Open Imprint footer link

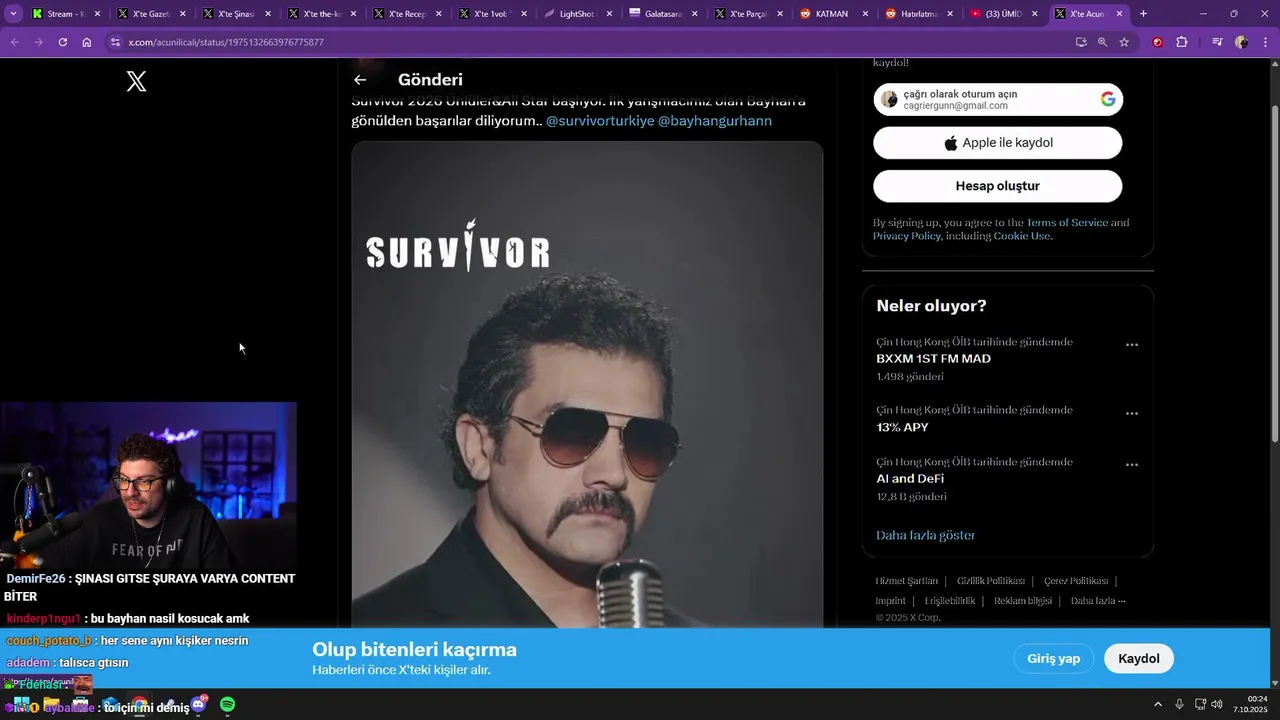pyautogui.click(x=891, y=601)
